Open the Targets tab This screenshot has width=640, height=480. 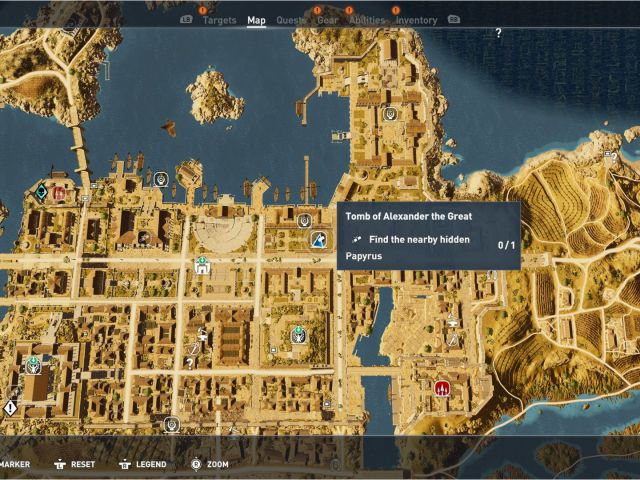tap(220, 20)
